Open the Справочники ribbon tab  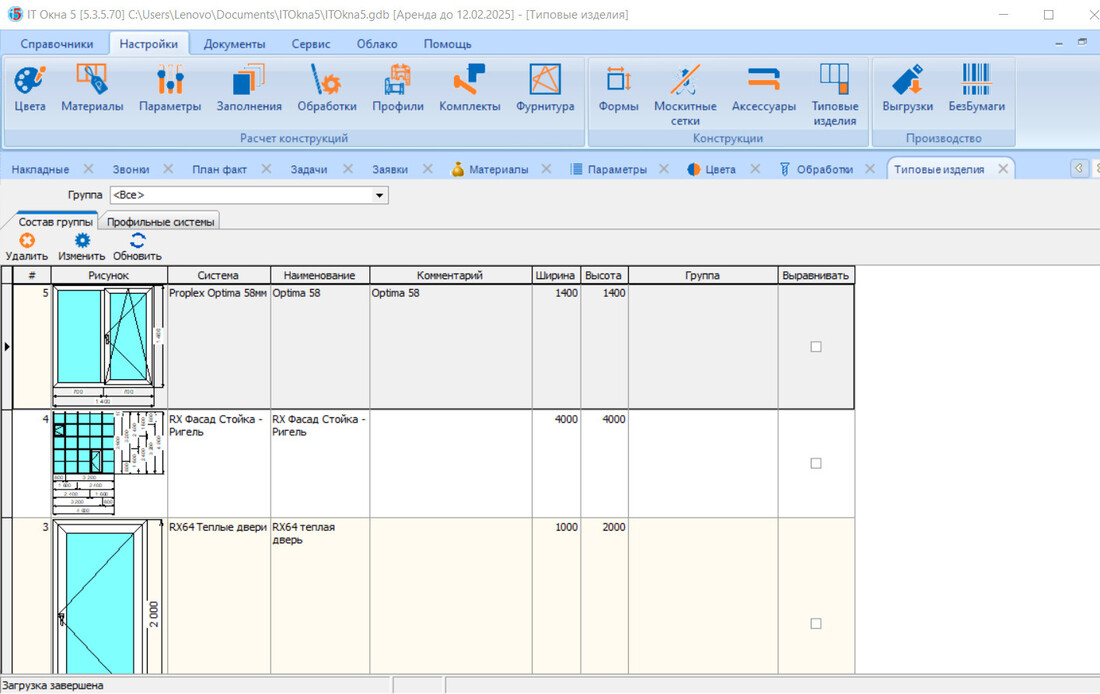point(57,44)
